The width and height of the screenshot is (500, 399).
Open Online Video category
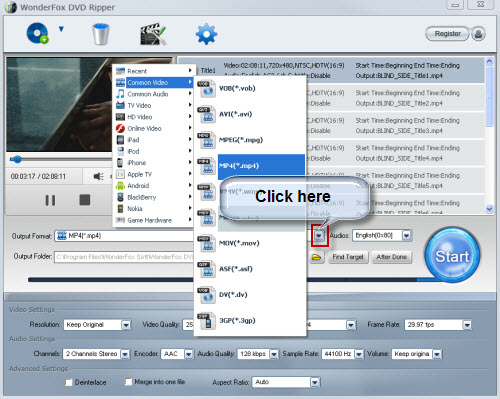coord(153,128)
